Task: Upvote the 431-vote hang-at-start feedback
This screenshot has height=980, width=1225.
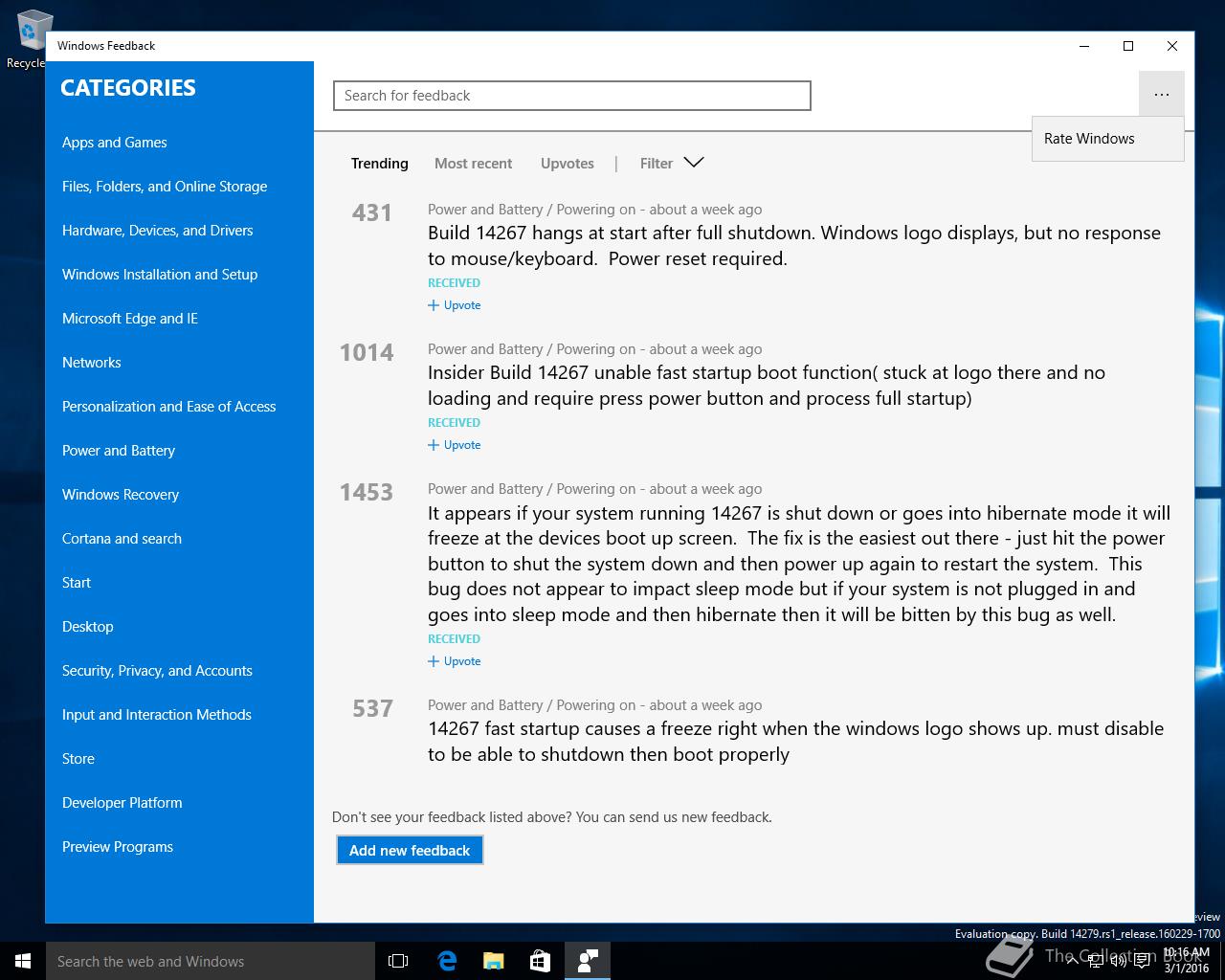Action: (455, 305)
